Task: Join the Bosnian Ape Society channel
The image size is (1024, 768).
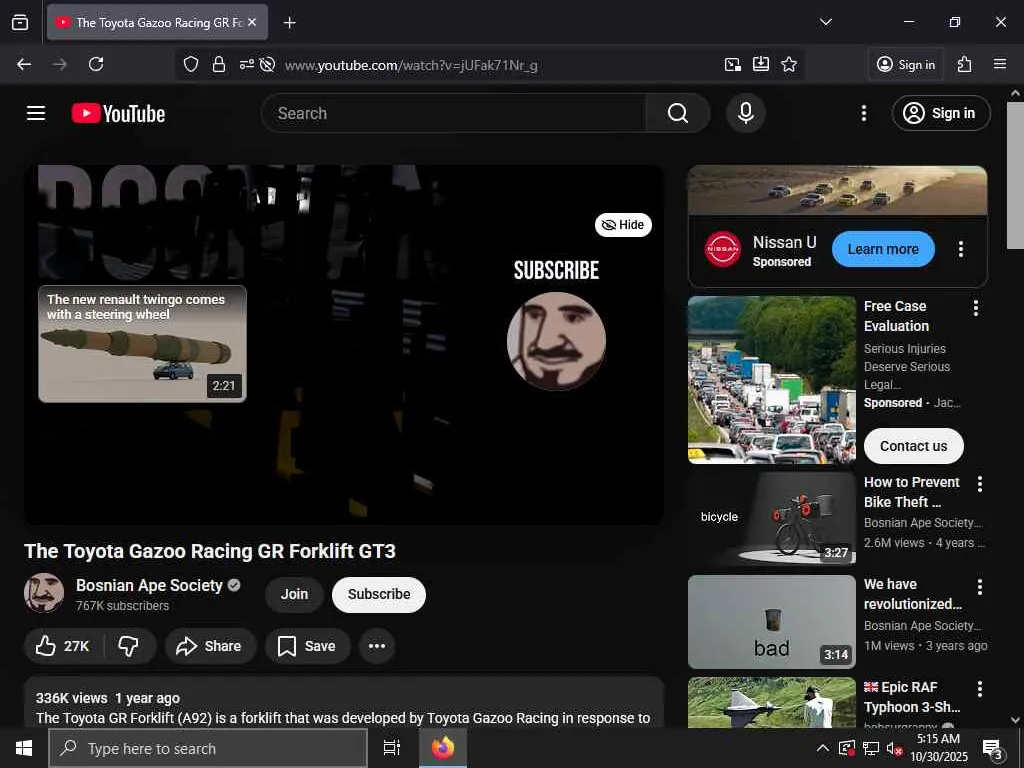Action: (x=294, y=594)
